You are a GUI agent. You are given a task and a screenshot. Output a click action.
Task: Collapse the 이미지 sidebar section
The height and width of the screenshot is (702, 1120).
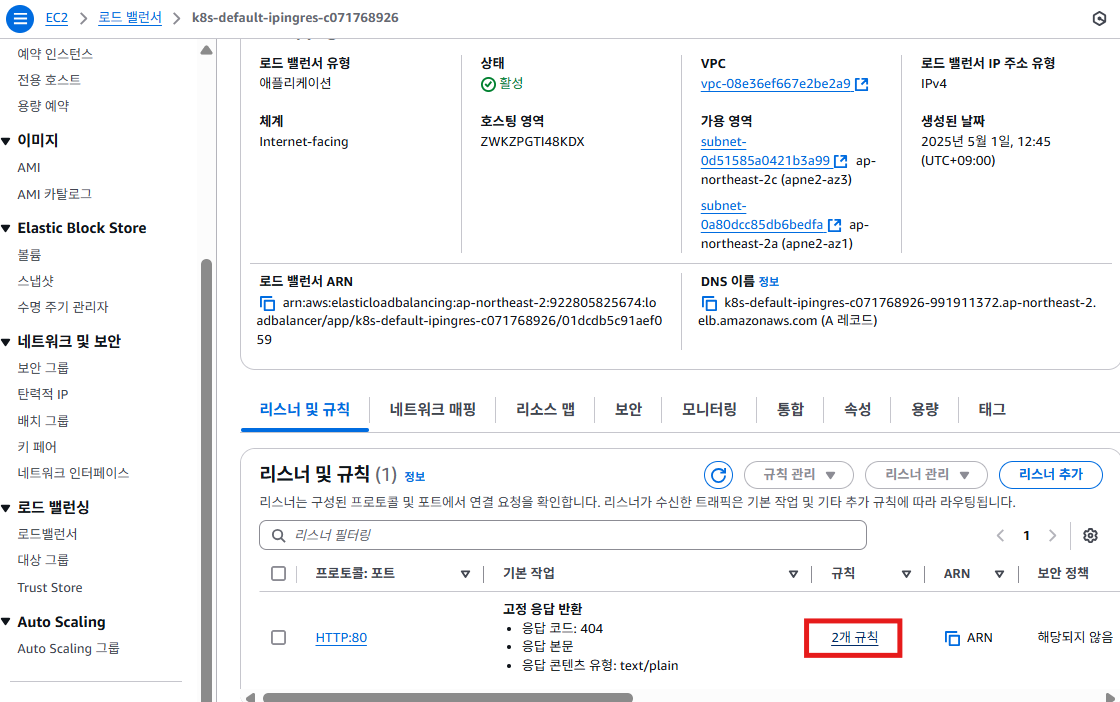[6, 141]
